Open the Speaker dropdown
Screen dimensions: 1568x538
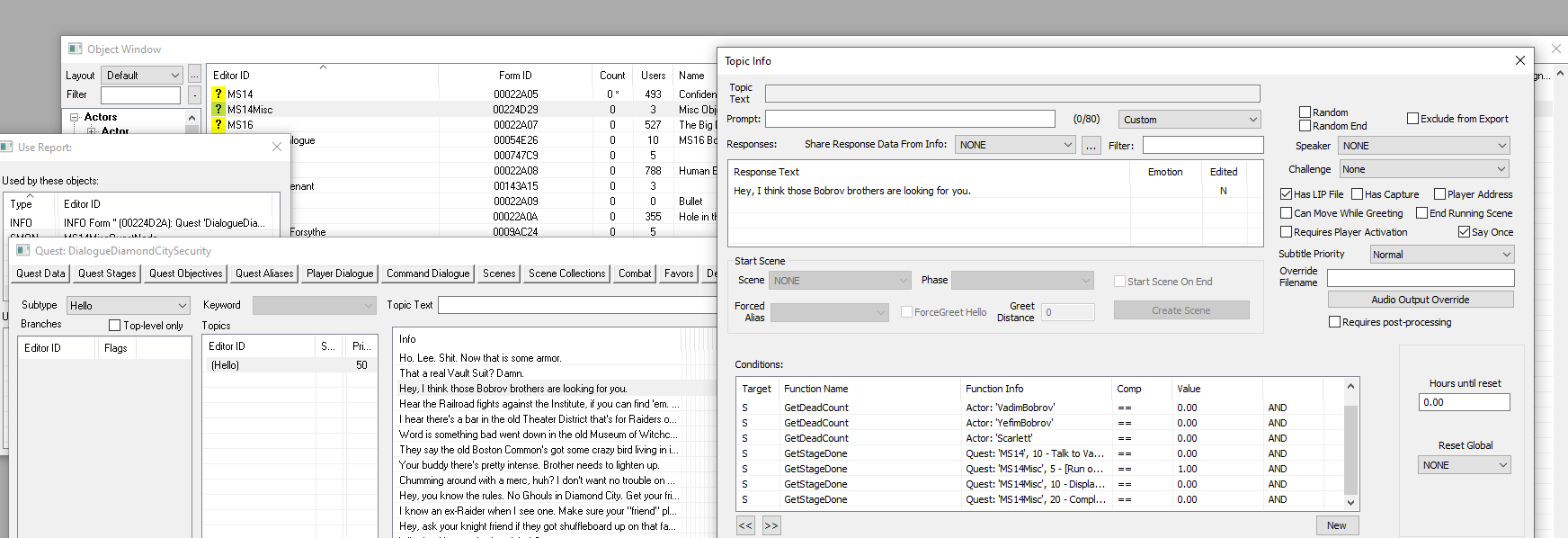click(1424, 146)
